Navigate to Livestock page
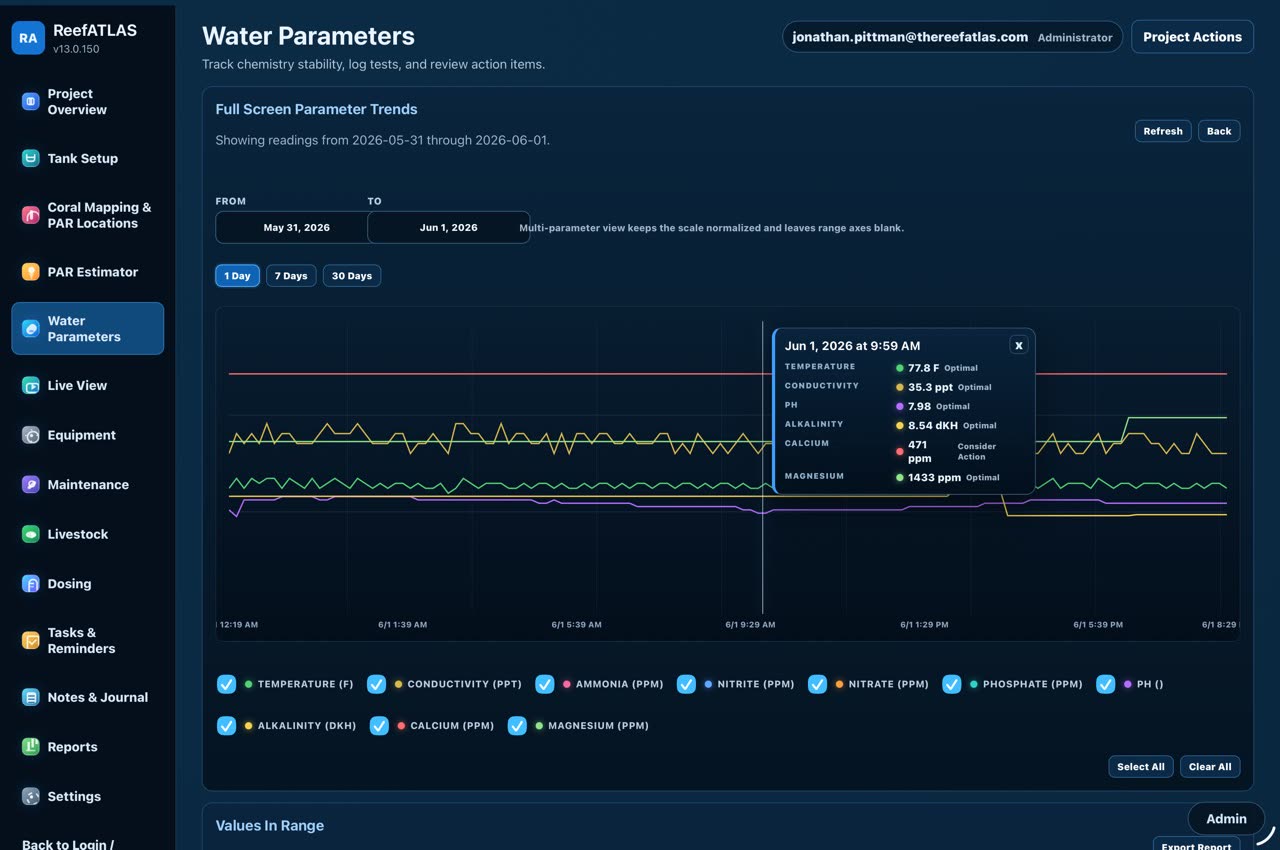Screen dimensions: 1280x850 point(88,534)
